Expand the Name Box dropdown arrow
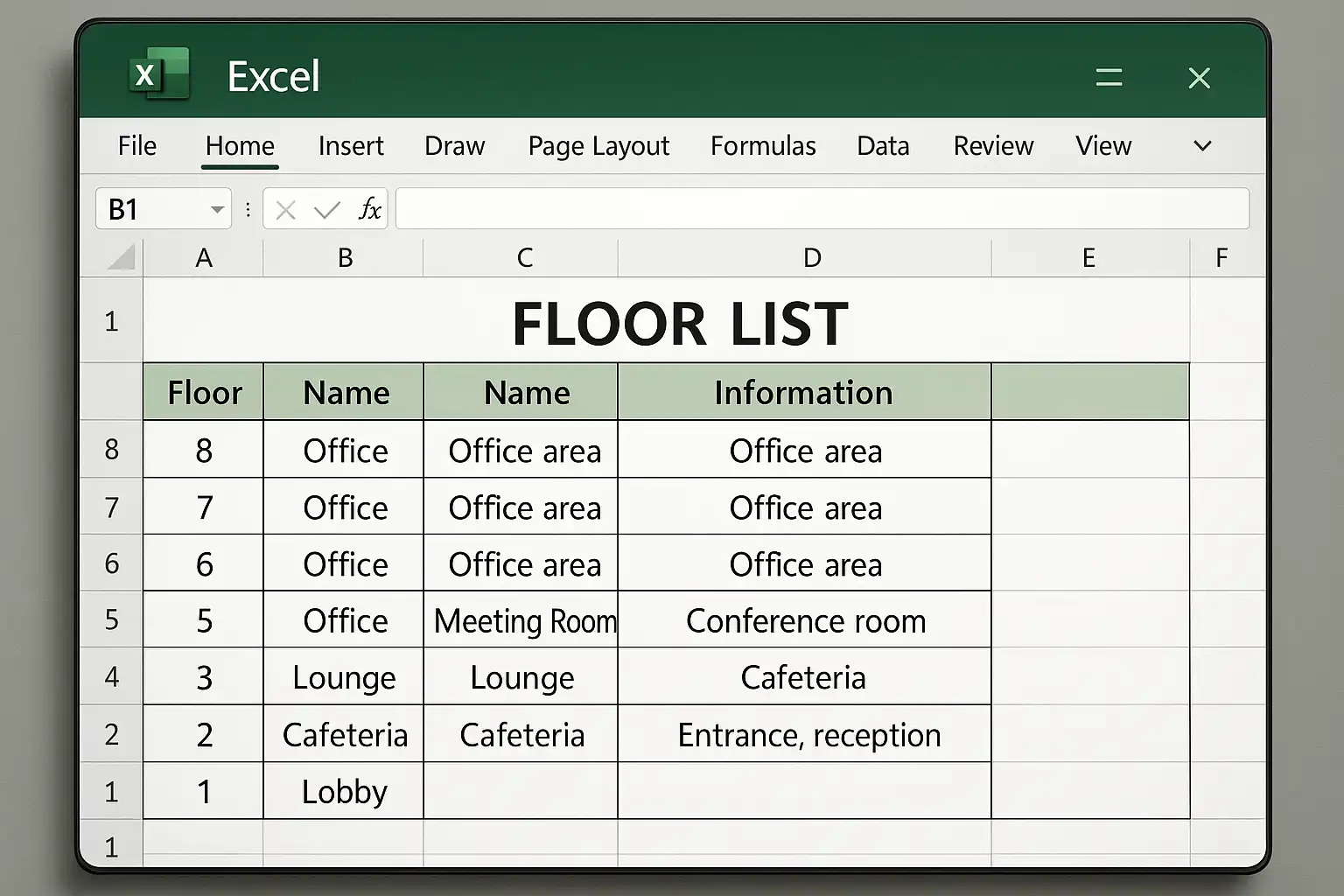The image size is (1344, 896). (x=216, y=210)
